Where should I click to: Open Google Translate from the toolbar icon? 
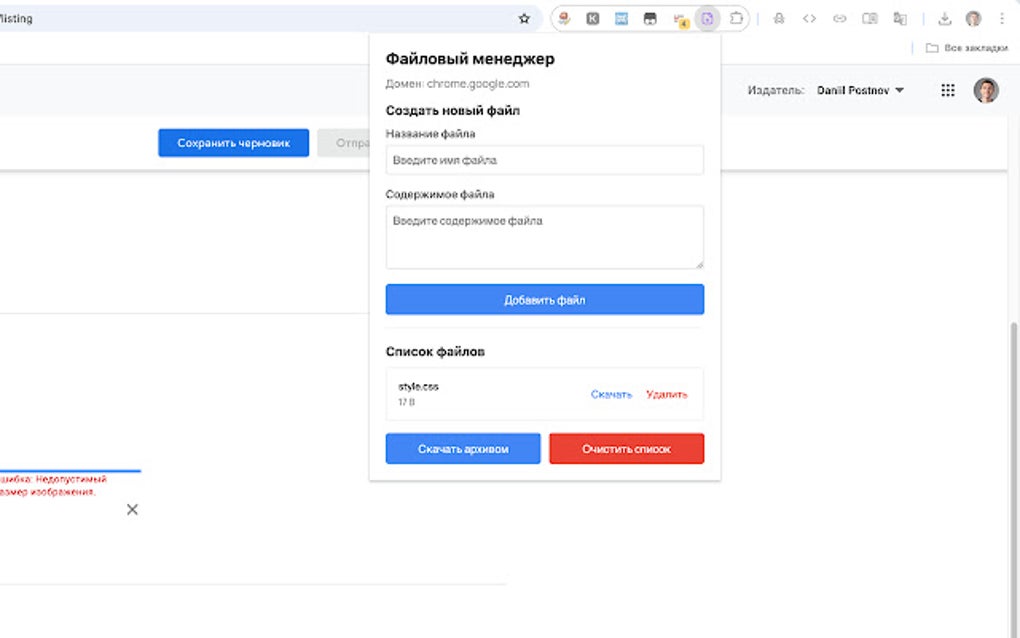click(899, 17)
